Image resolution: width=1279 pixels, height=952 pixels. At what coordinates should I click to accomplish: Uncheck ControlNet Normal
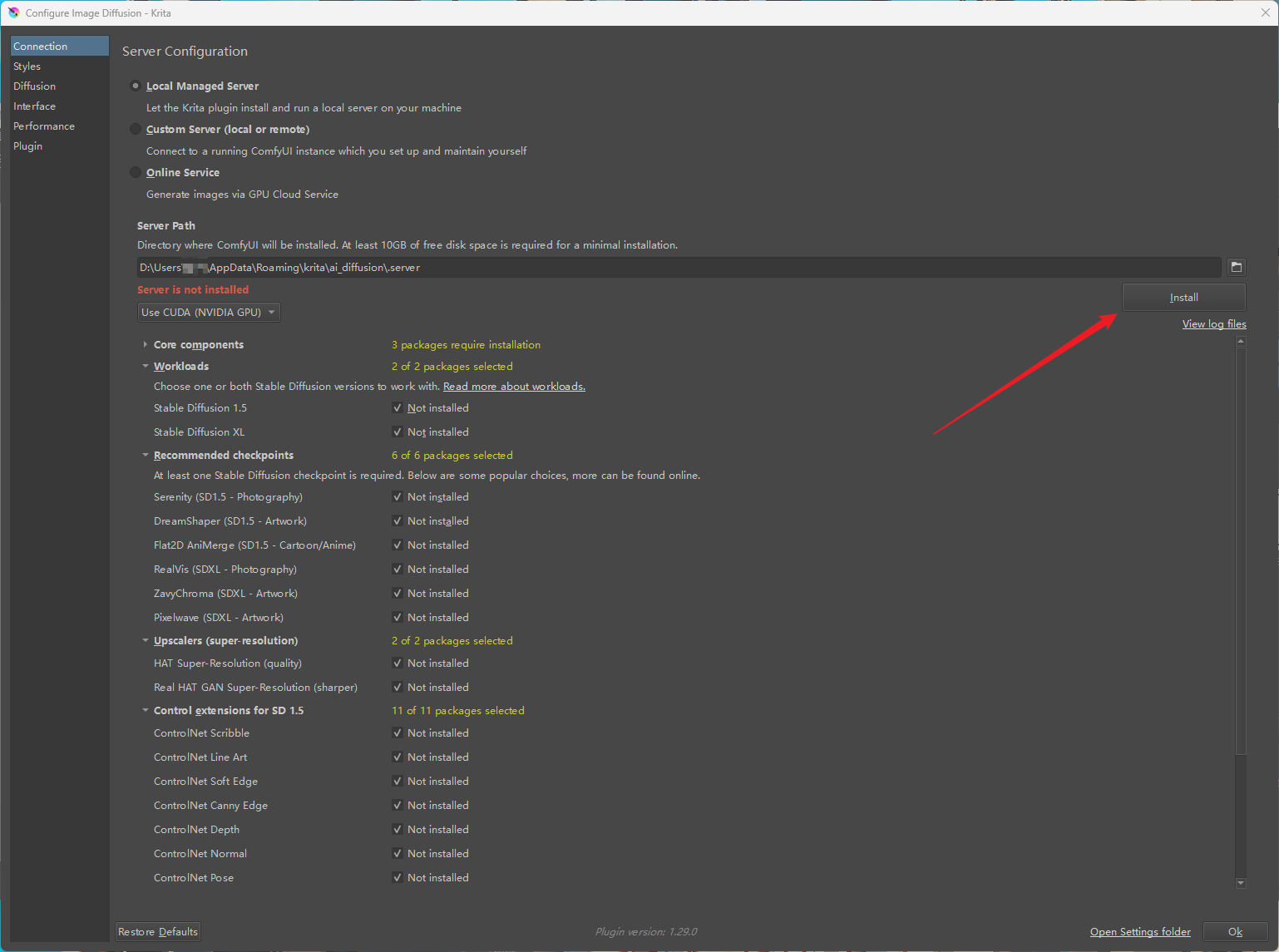pos(398,854)
